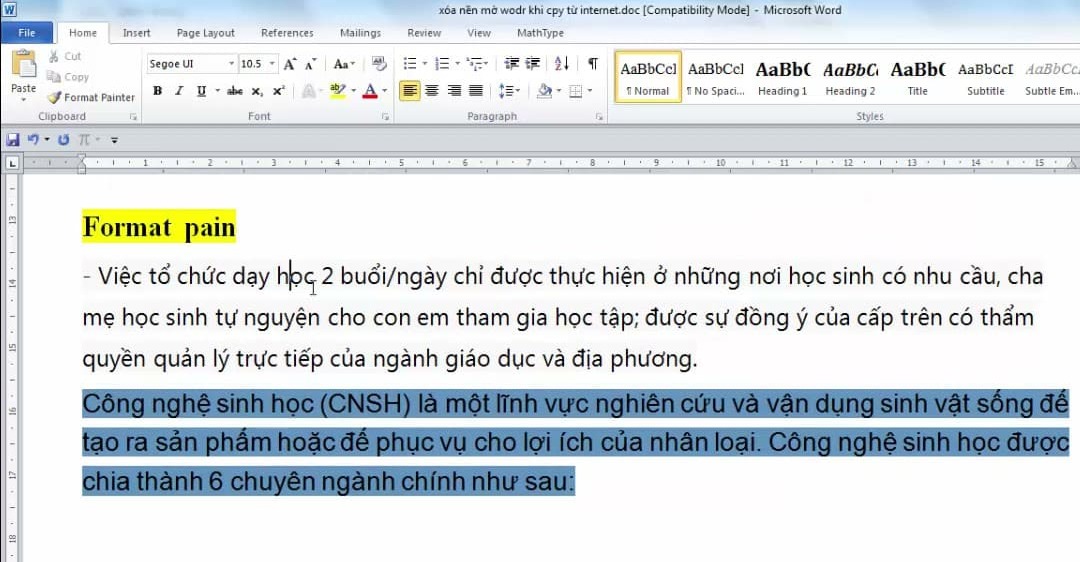Open the font color dropdown arrow
Screen dimensions: 1080x562
point(384,91)
